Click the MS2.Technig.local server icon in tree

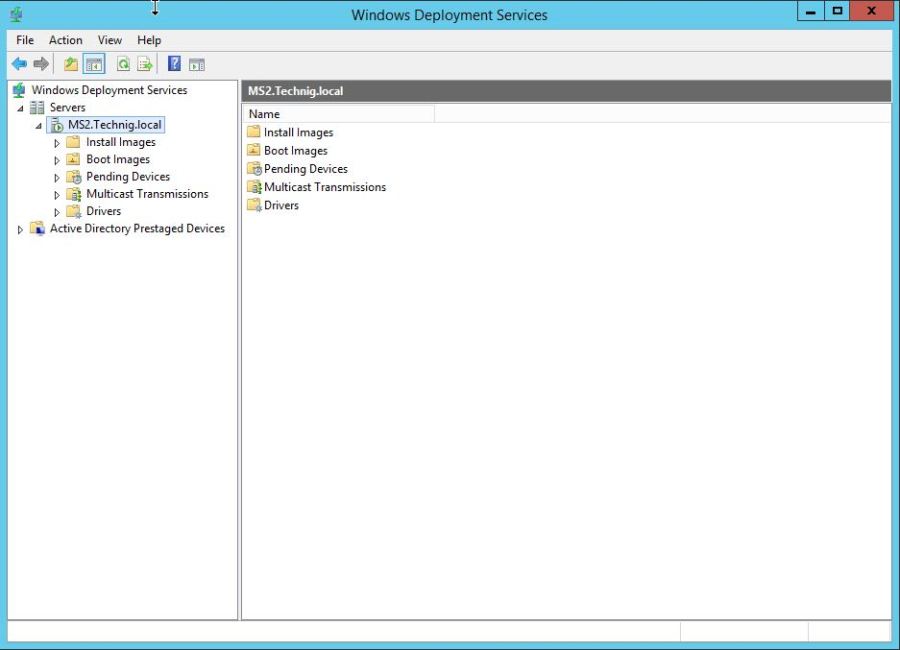pos(56,125)
